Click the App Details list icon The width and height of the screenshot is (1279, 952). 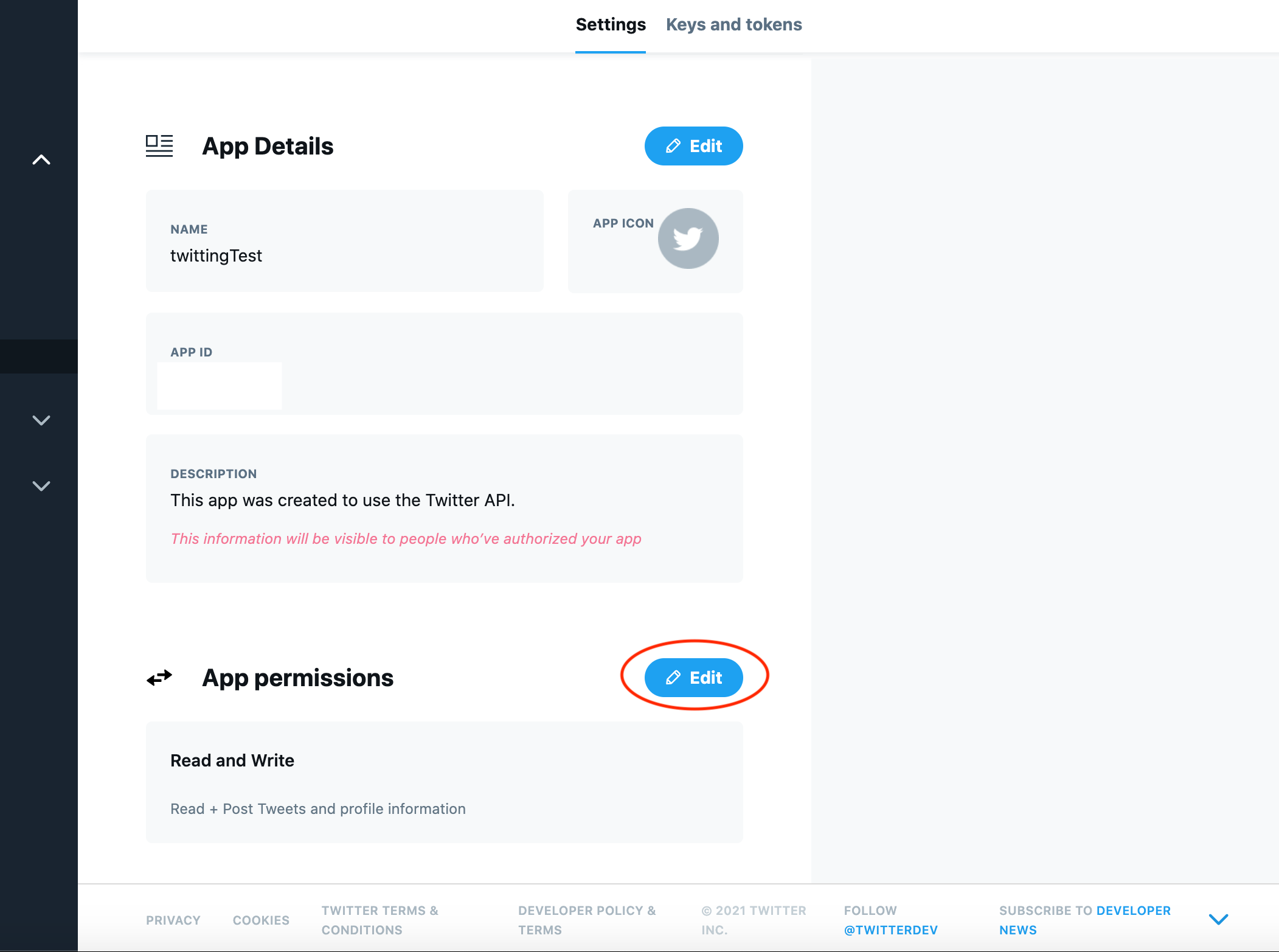[159, 146]
